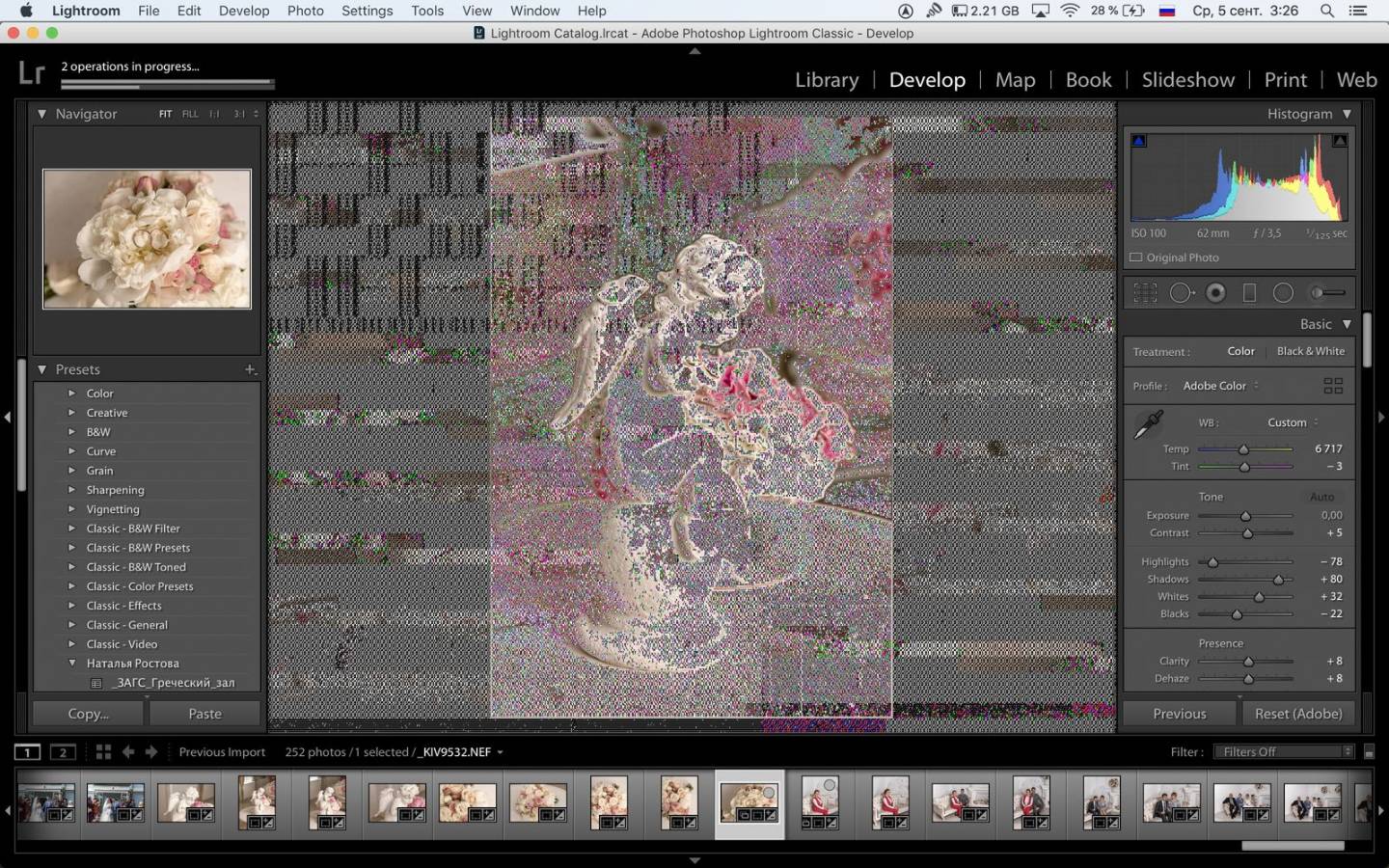Image resolution: width=1389 pixels, height=868 pixels.
Task: Click the Copy... button
Action: pos(89,714)
